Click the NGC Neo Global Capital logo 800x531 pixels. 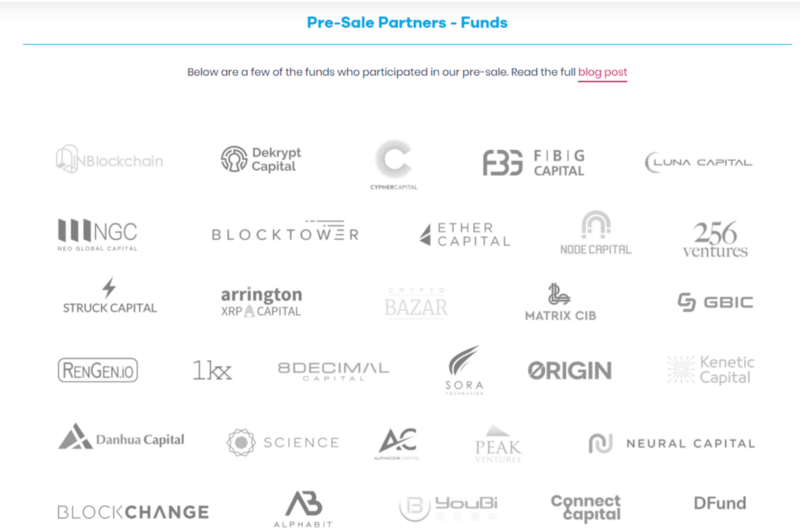(97, 235)
